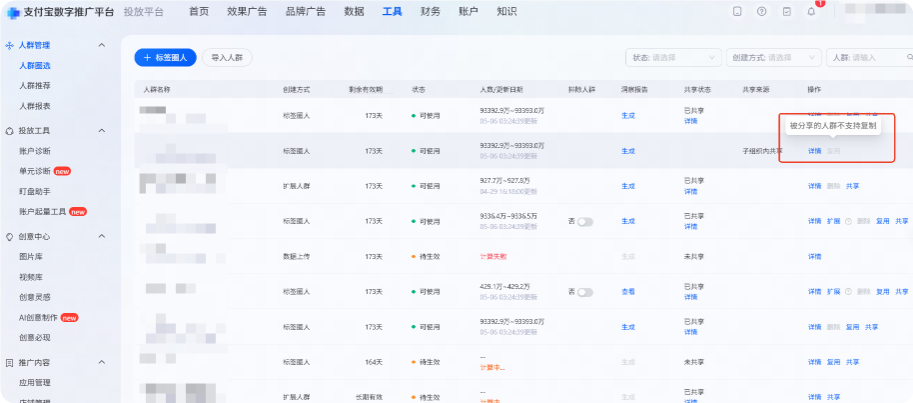Screen dimensions: 913x403
Task: Open the help question-mark icon in top bar
Action: (762, 12)
